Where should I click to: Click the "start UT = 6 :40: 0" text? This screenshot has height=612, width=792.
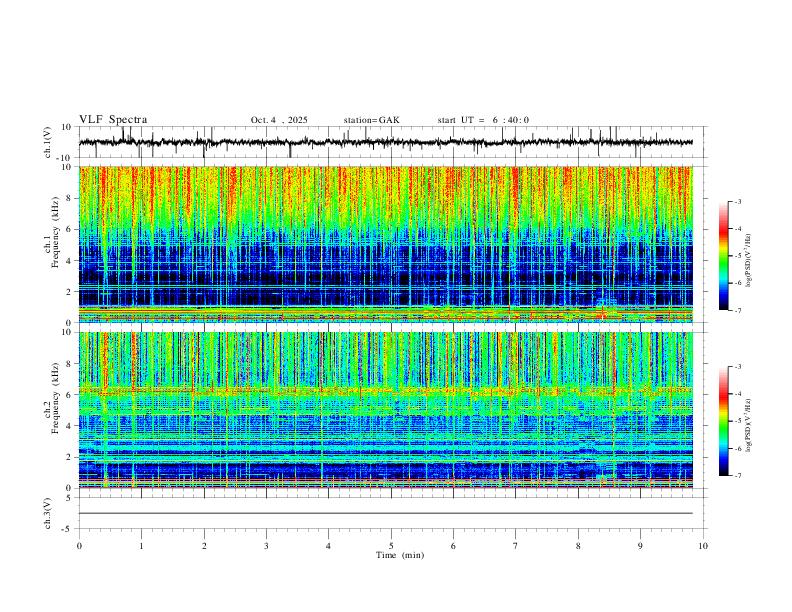(483, 120)
